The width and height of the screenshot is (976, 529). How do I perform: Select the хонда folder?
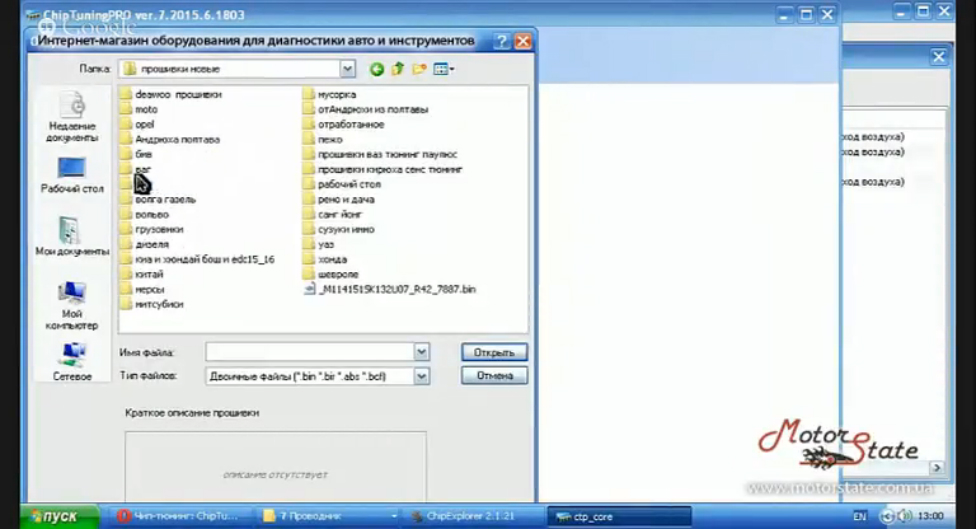325,259
